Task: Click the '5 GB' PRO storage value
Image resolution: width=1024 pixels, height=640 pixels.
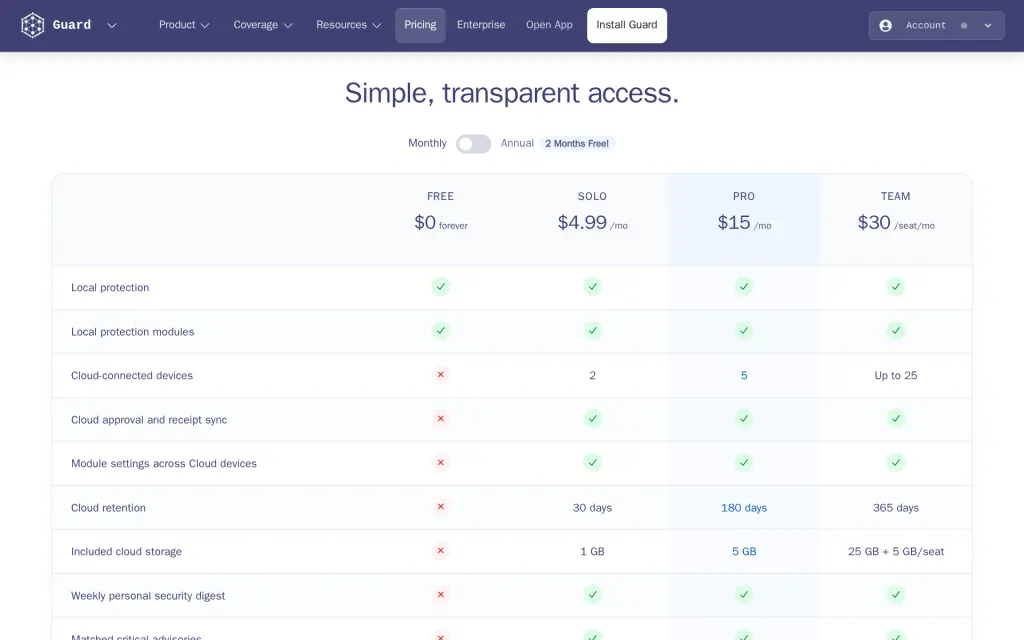Action: click(744, 551)
